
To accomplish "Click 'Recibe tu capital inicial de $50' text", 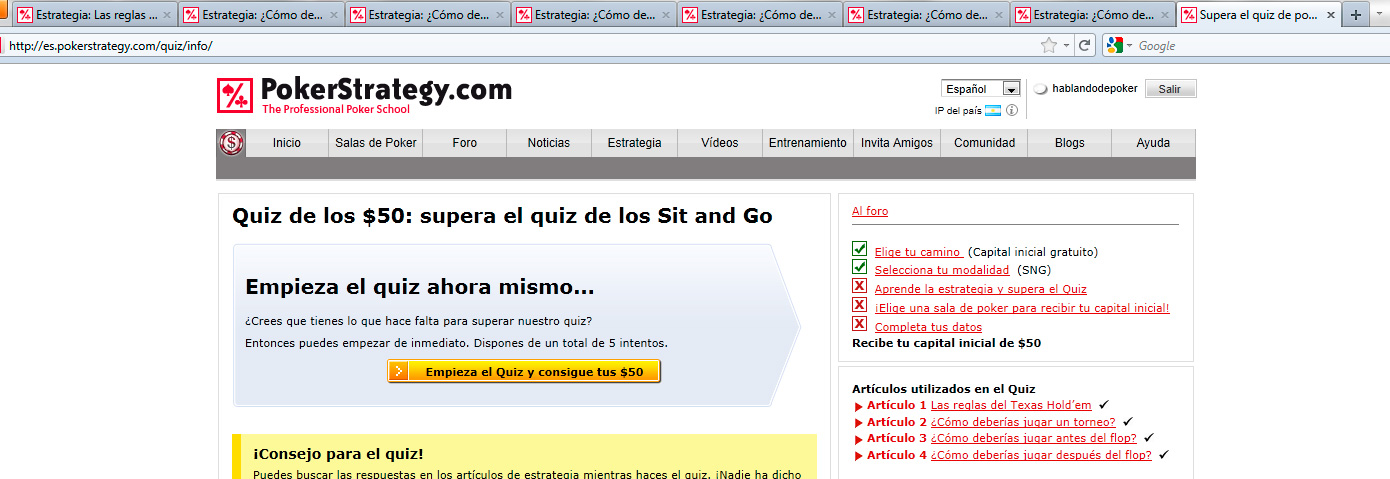I will pyautogui.click(x=946, y=343).
